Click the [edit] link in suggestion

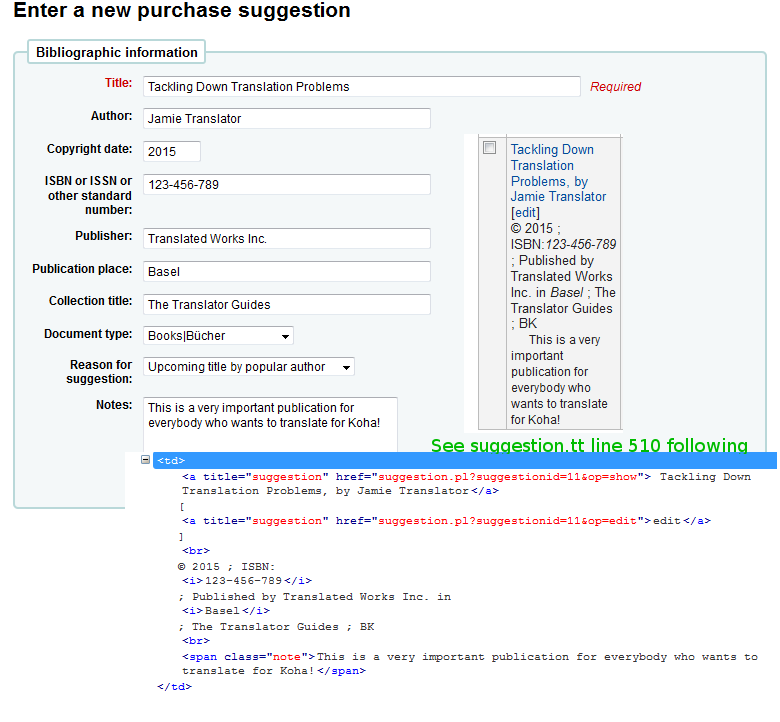pyautogui.click(x=525, y=213)
